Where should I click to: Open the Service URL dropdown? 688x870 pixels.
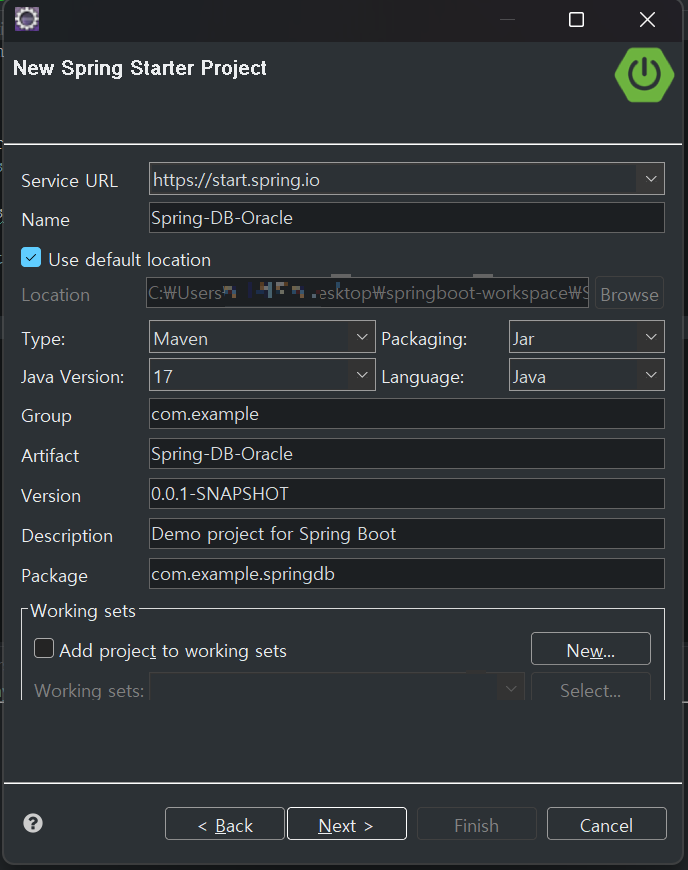[650, 179]
